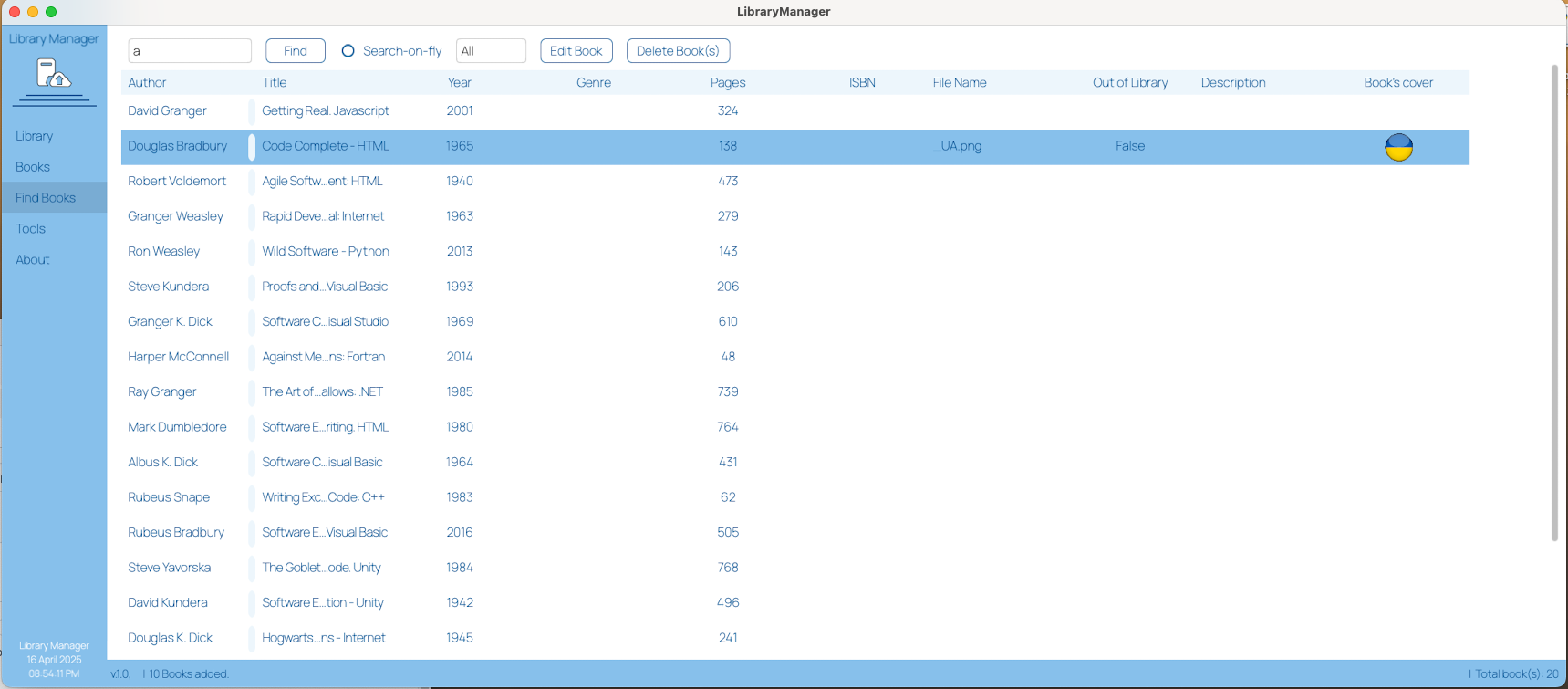Image resolution: width=1568 pixels, height=689 pixels.
Task: Click the title Wild Software - Python
Action: [326, 252]
